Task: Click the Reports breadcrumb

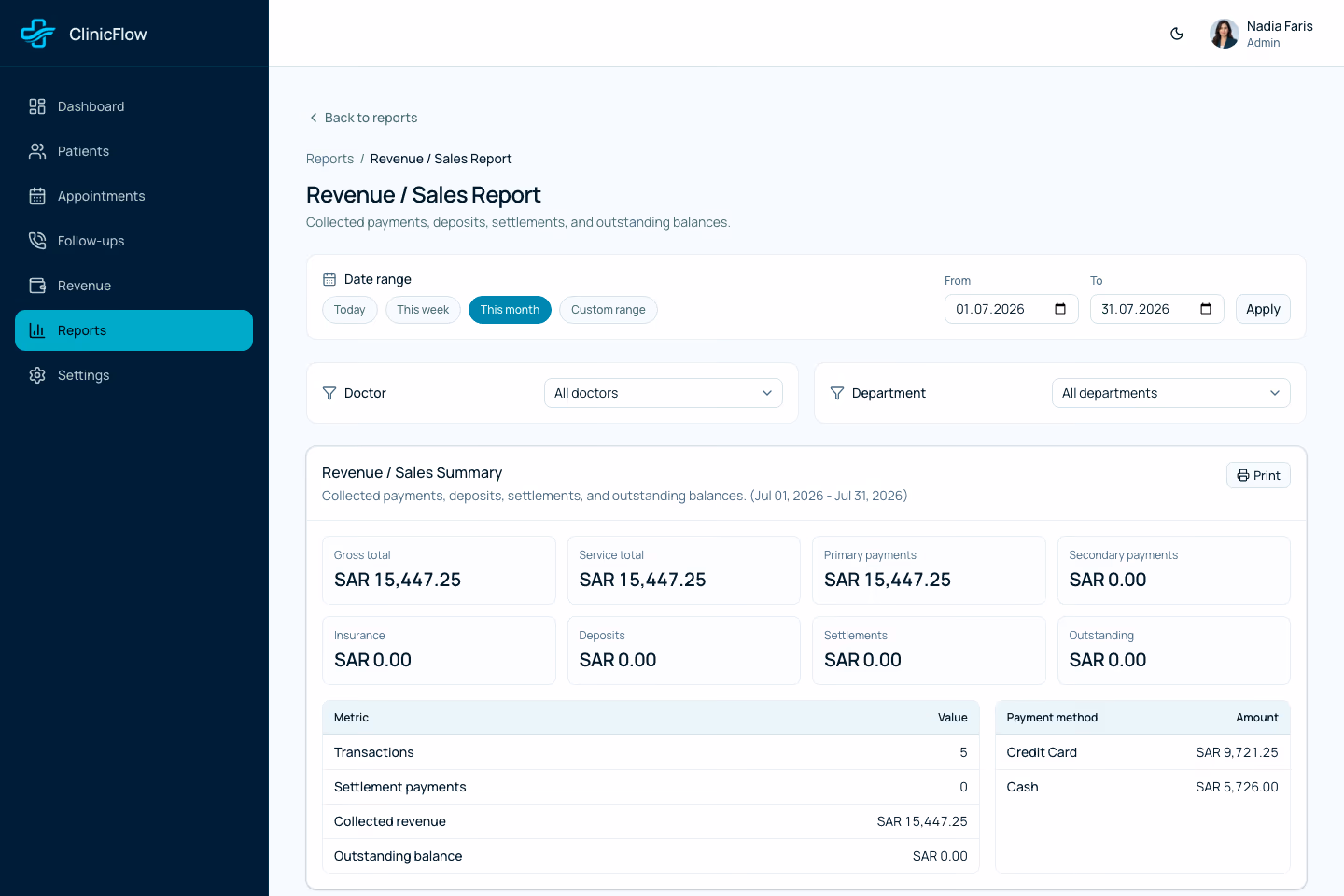Action: [x=329, y=159]
